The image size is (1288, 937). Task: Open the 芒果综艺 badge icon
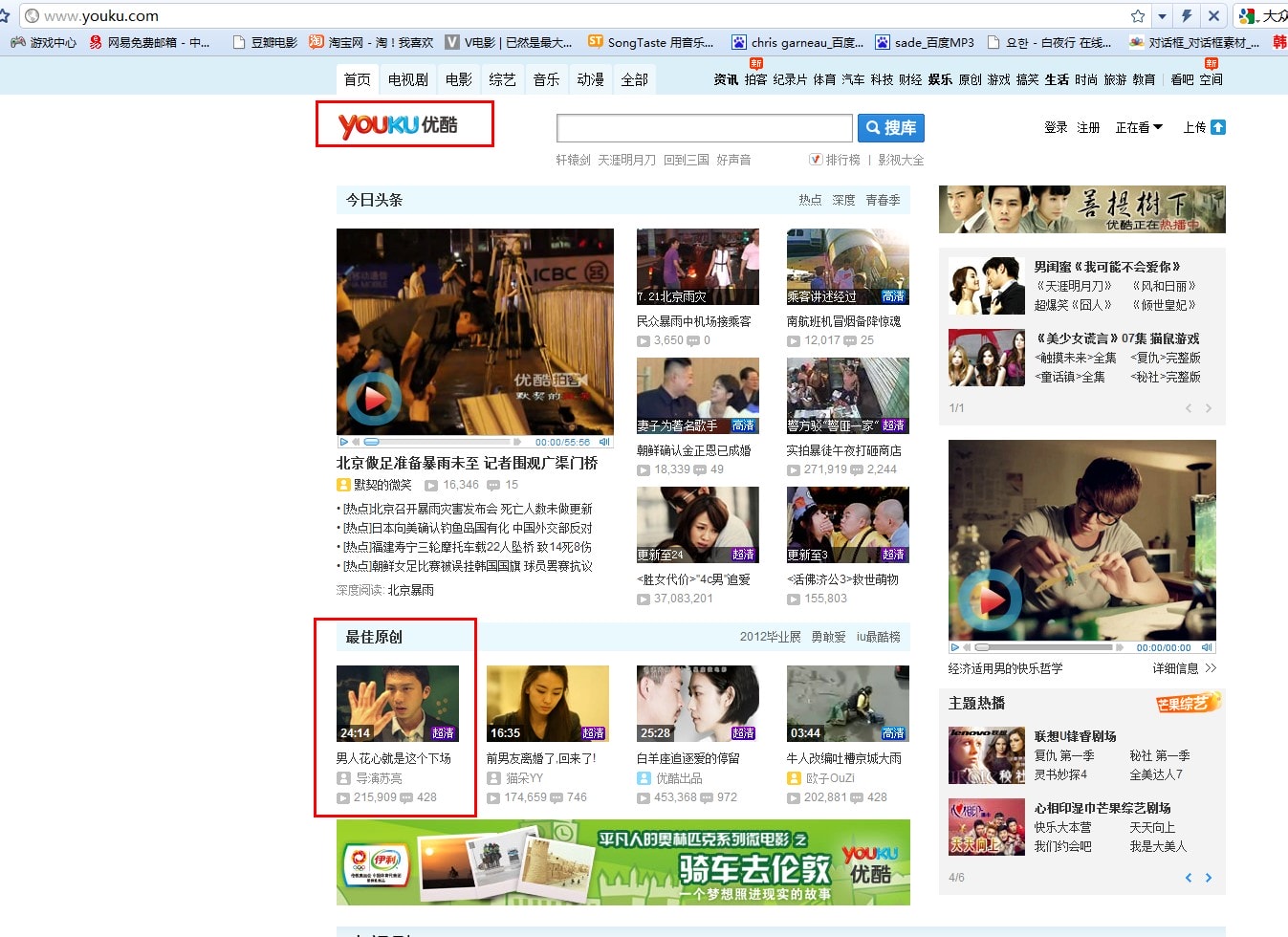click(1189, 703)
